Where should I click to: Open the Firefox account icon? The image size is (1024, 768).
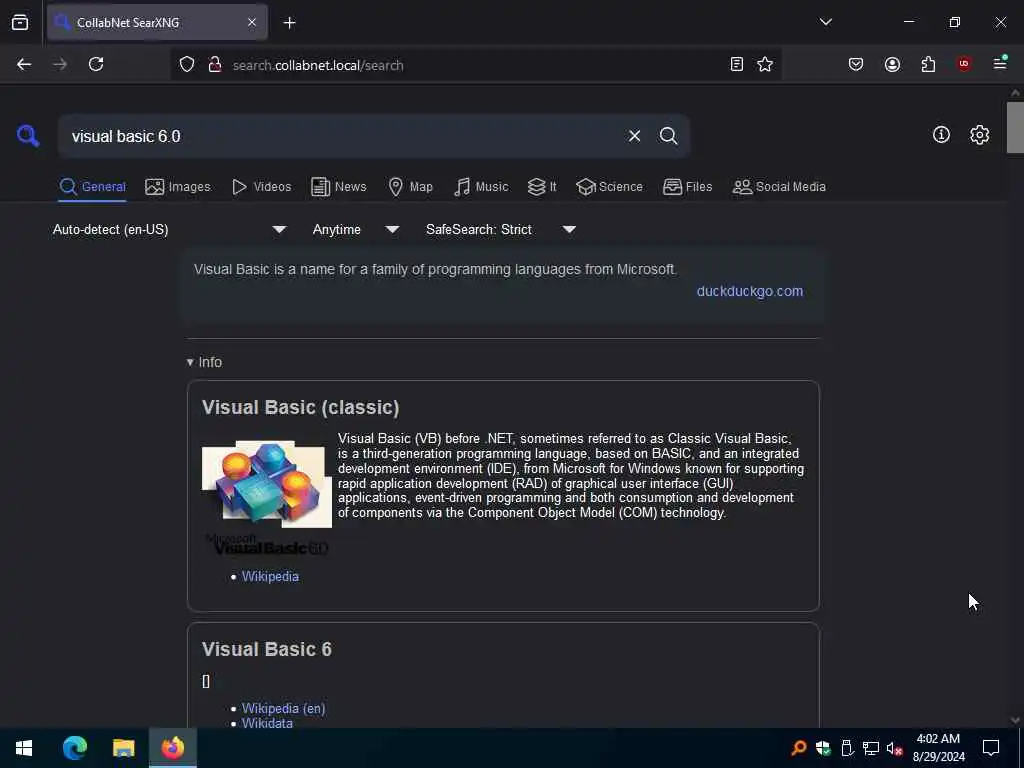(892, 64)
